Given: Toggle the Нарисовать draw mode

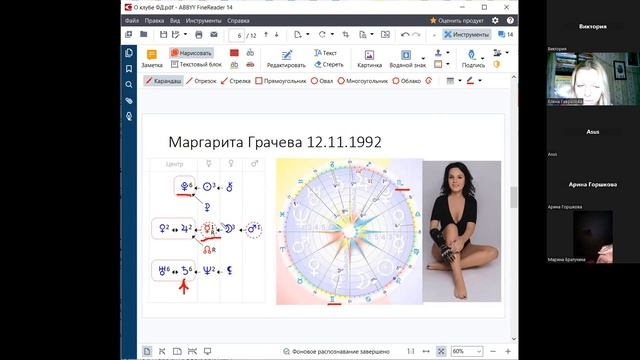Looking at the screenshot, I should click(x=191, y=53).
